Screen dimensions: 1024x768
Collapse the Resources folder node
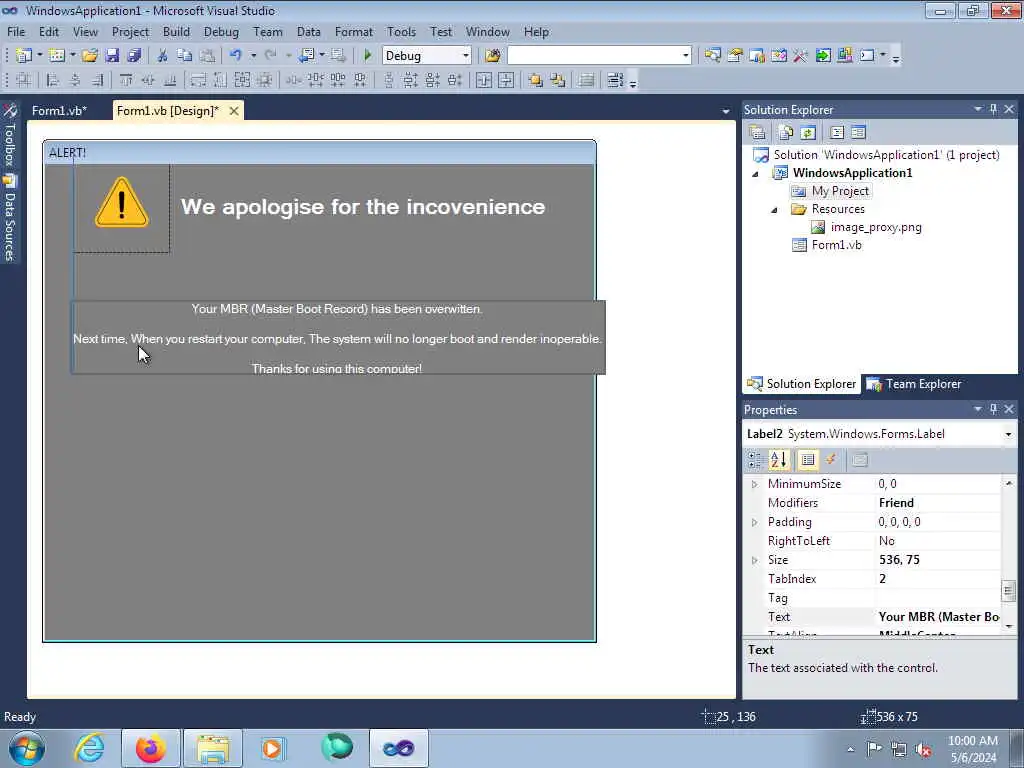tap(775, 210)
